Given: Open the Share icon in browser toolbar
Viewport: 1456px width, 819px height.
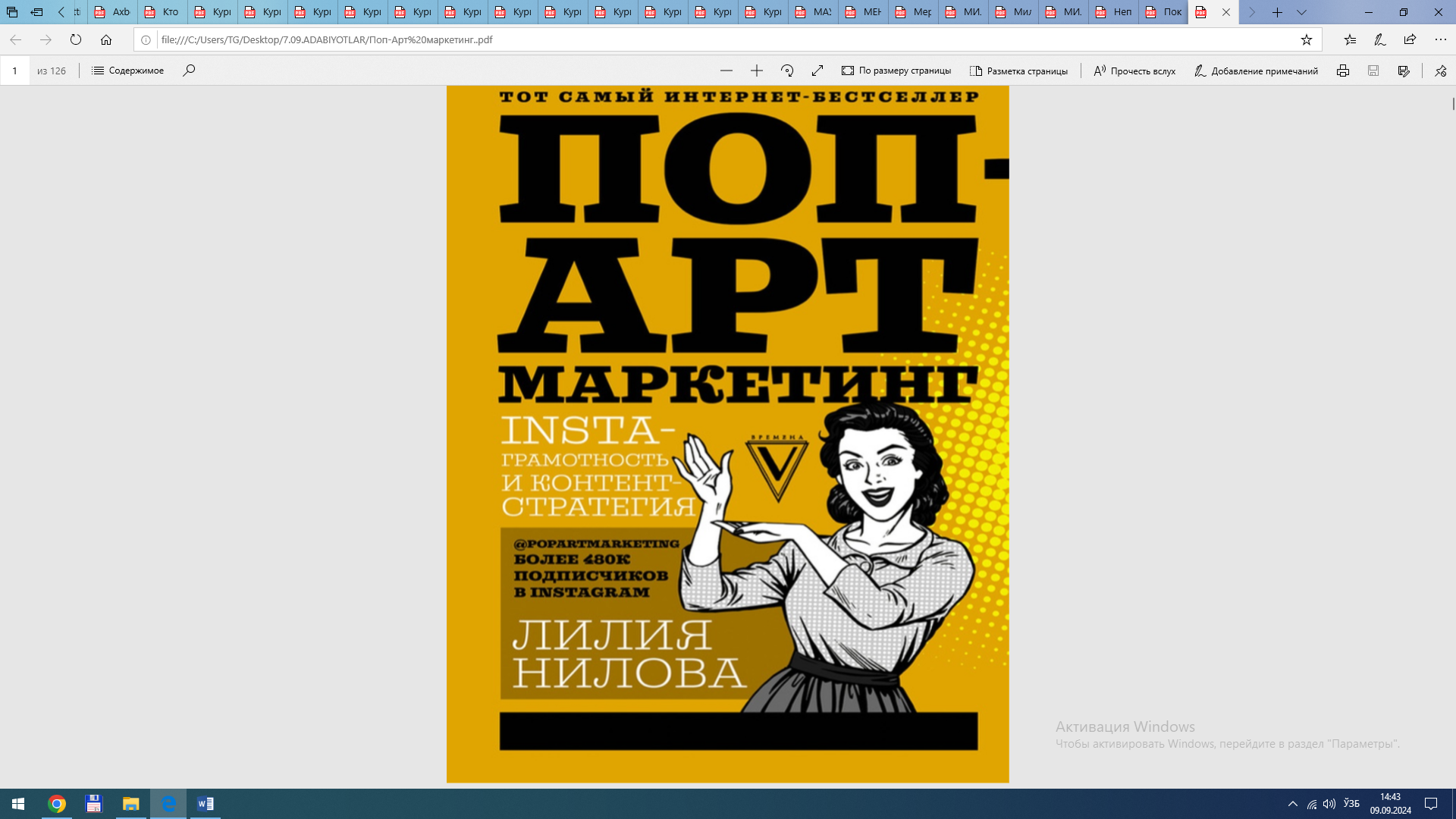Looking at the screenshot, I should (1410, 39).
